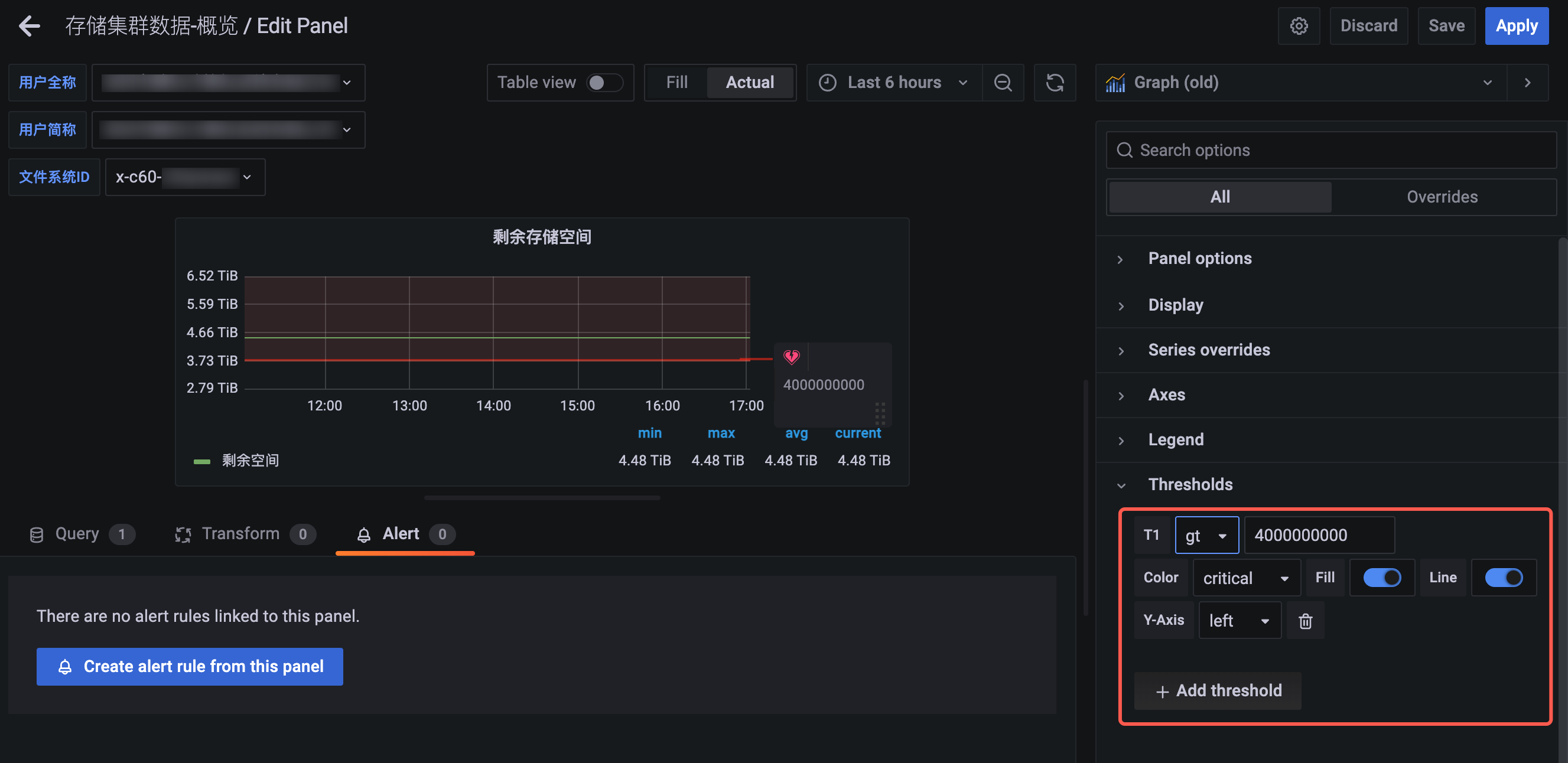Click the Apply button

[1515, 25]
